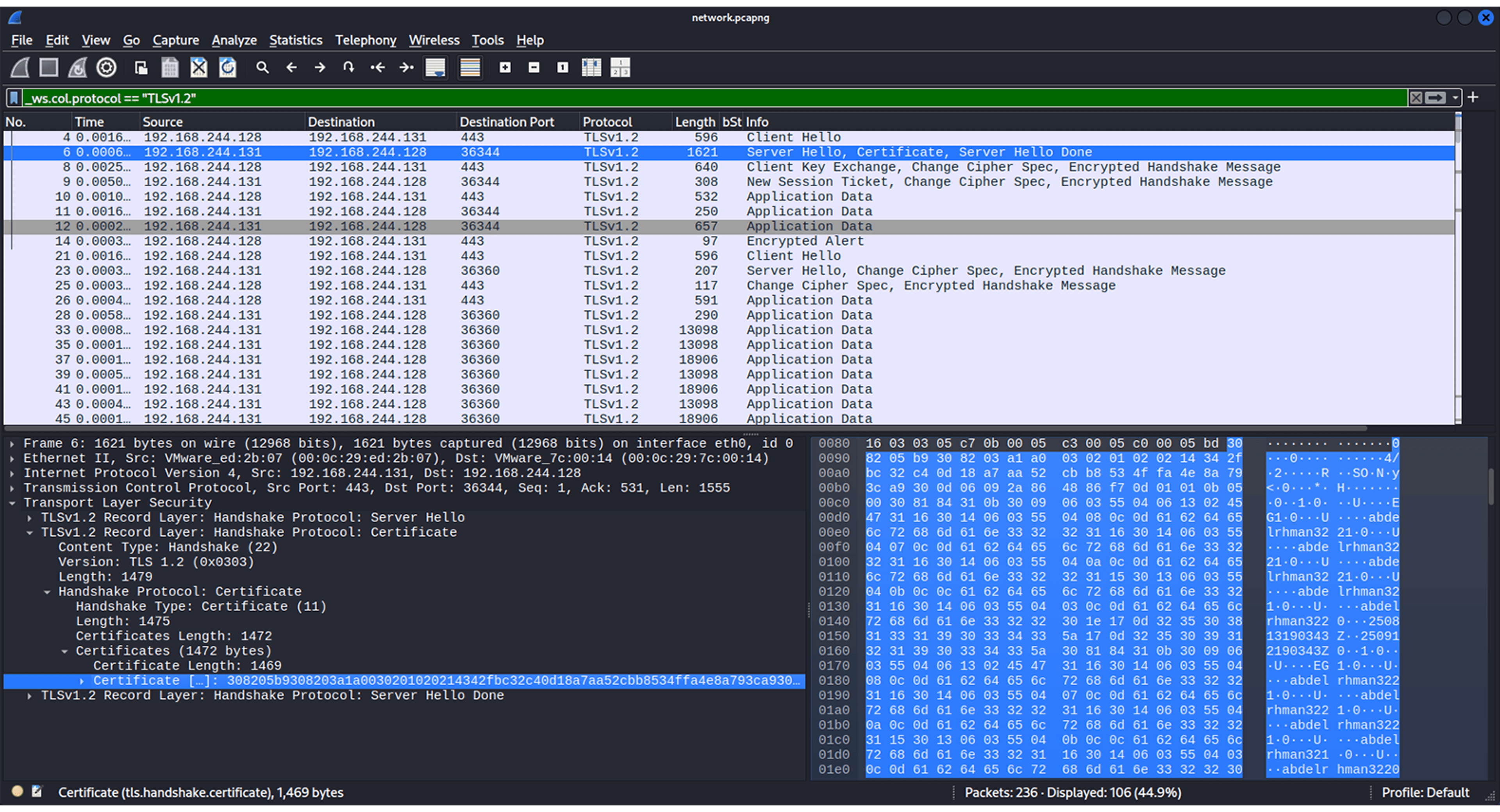Expand the Server Hello Done record layer
Image resolution: width=1500 pixels, height=812 pixels.
(30, 695)
